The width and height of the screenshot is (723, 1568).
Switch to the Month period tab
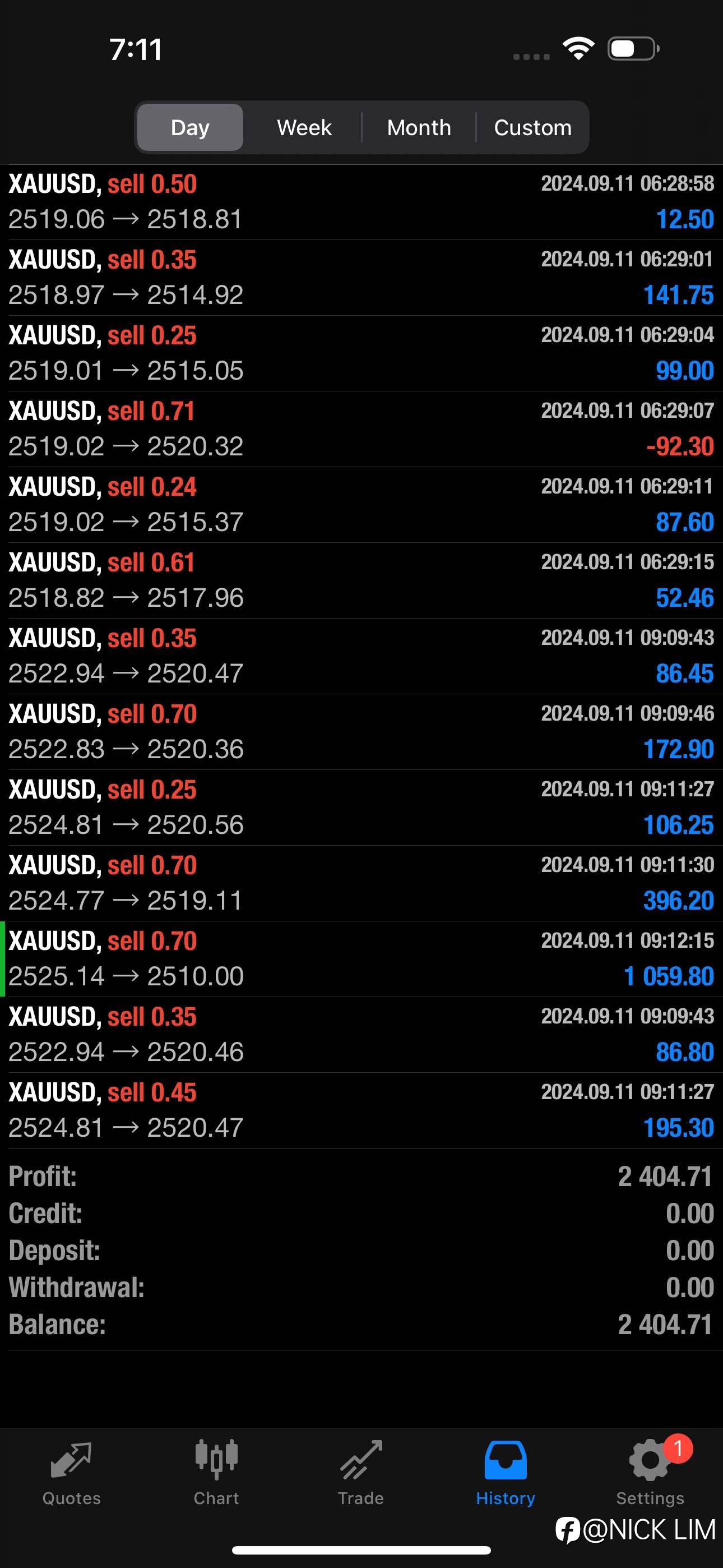coord(419,127)
